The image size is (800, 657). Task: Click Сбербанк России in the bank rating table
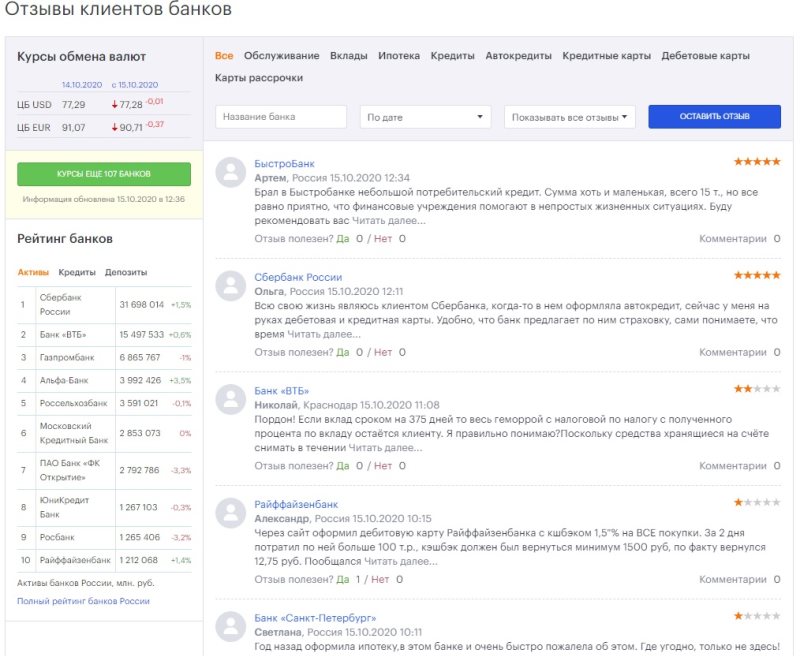(x=61, y=305)
